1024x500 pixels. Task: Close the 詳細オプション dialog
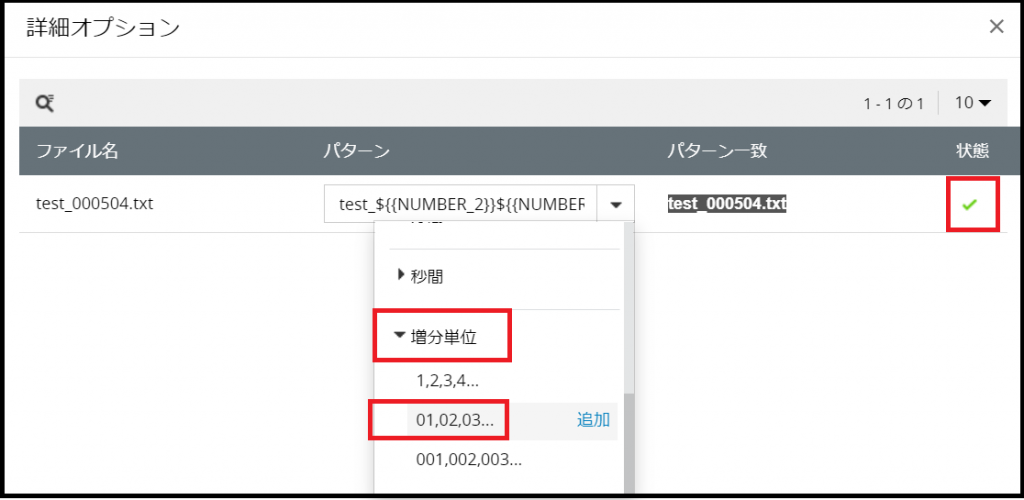point(996,27)
